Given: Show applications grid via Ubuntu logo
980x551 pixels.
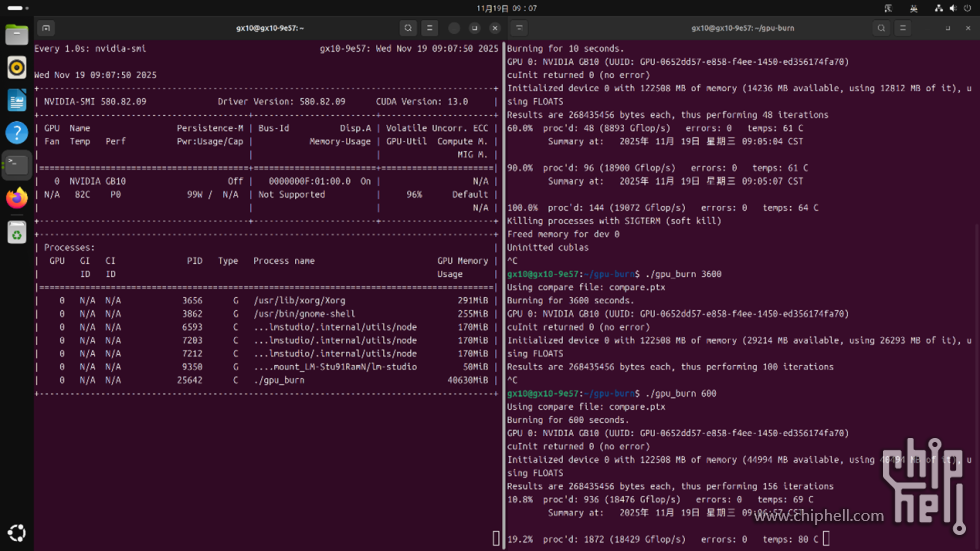Looking at the screenshot, I should 16,532.
